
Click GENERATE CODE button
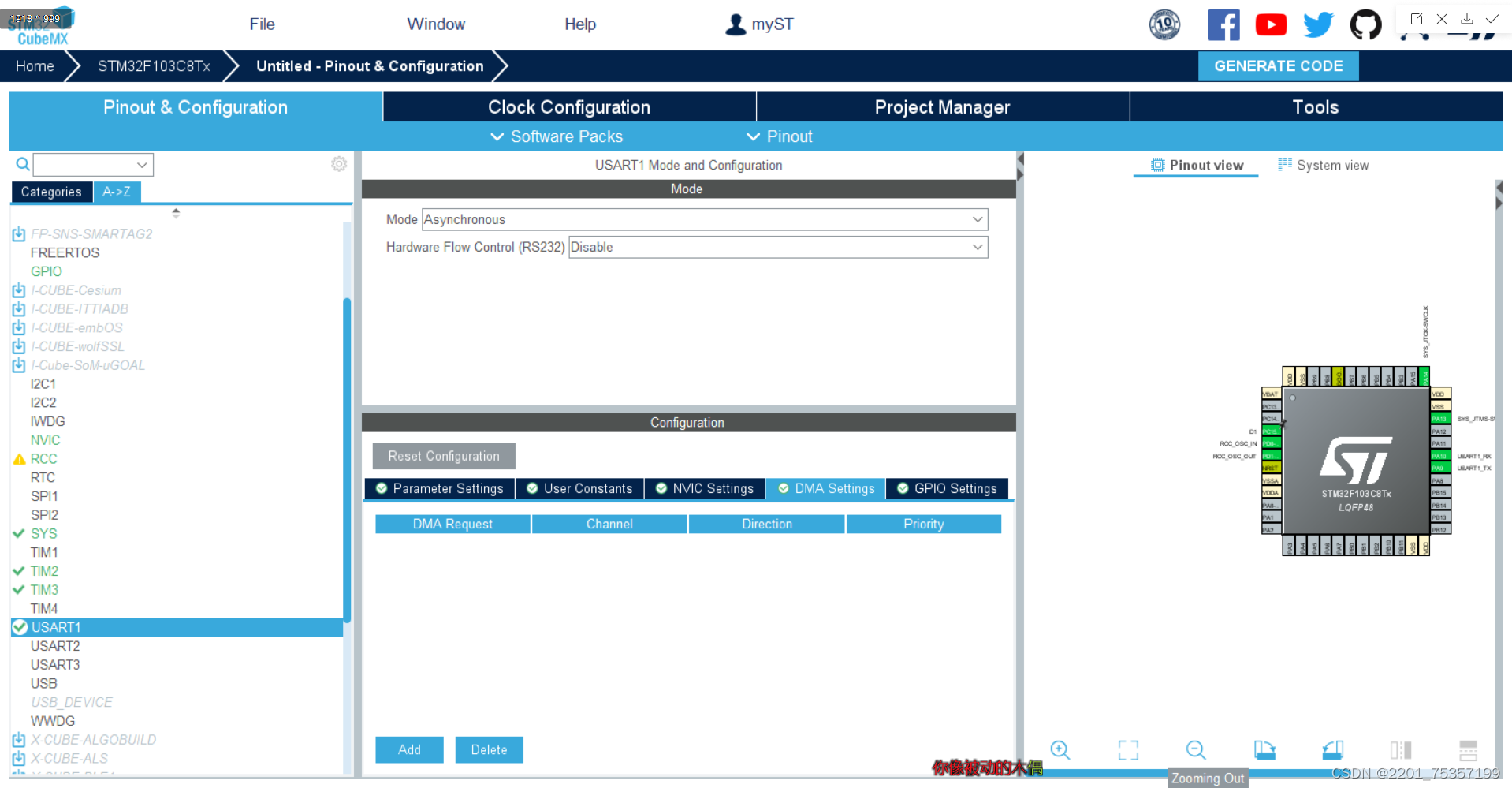pos(1278,66)
